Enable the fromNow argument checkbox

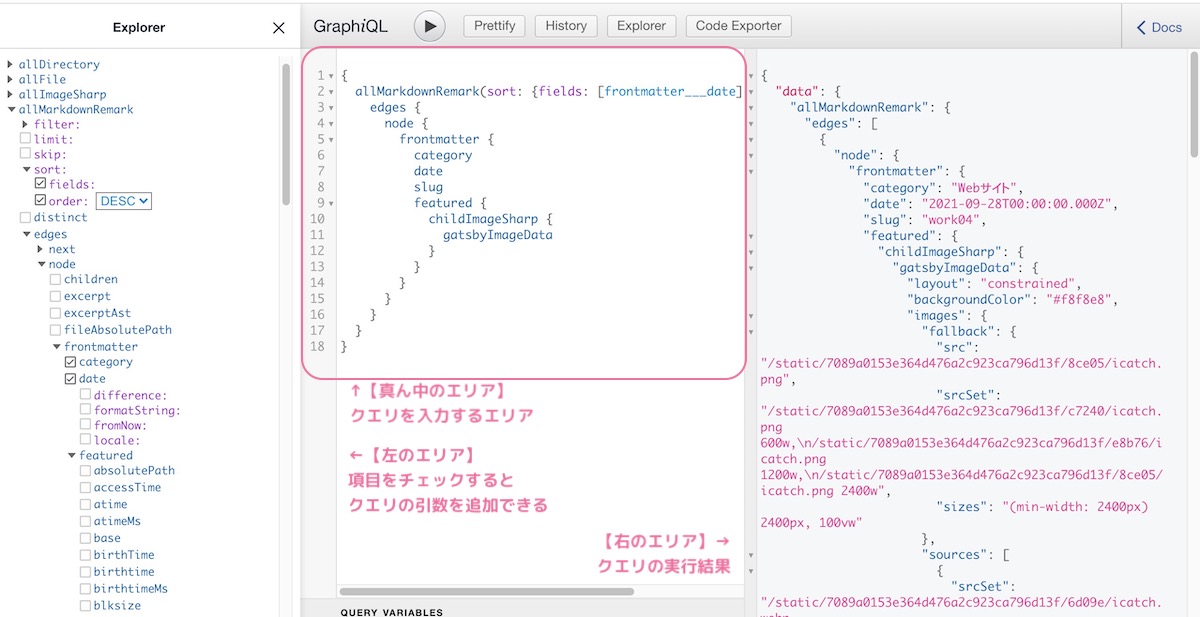click(x=86, y=425)
